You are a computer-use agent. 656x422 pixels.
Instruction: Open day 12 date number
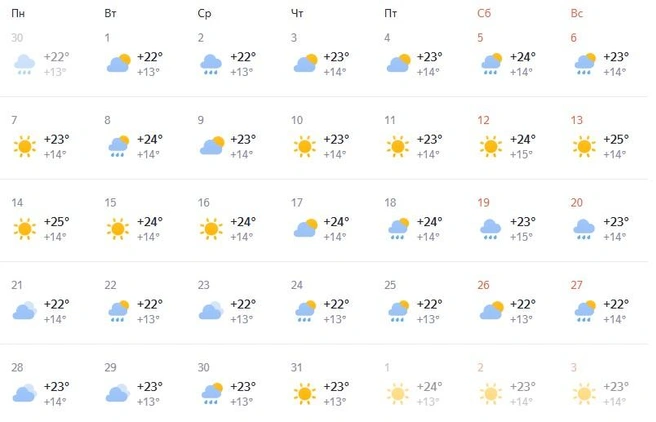coord(483,120)
